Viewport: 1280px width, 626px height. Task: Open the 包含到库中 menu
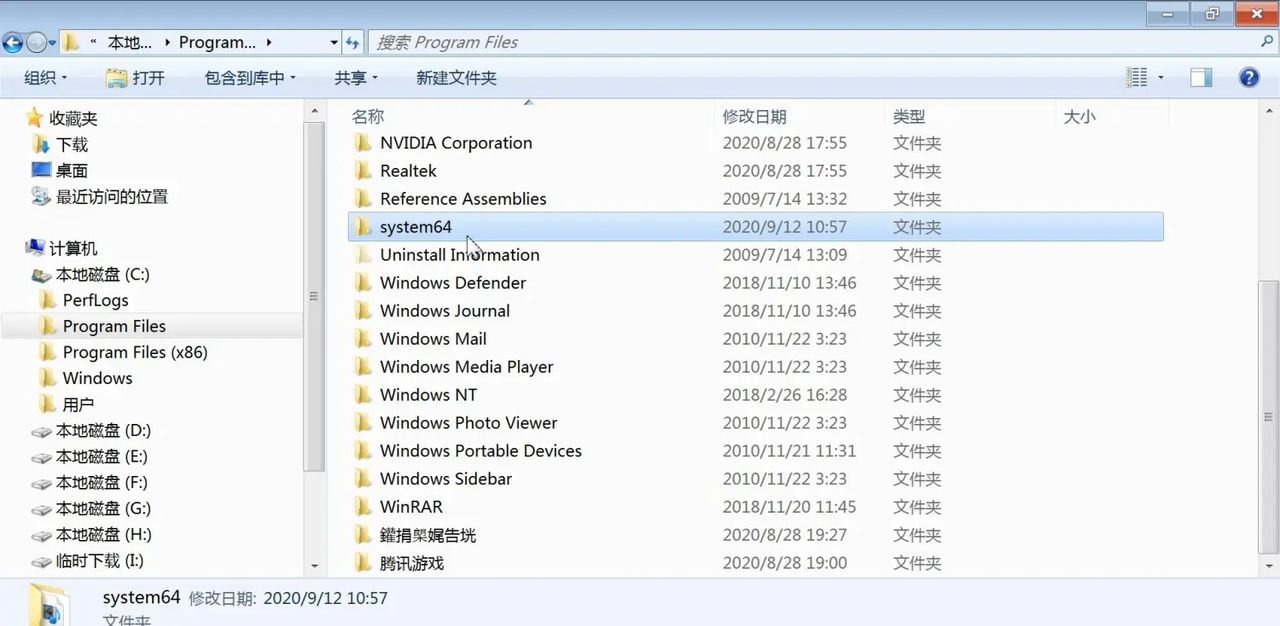(x=250, y=78)
